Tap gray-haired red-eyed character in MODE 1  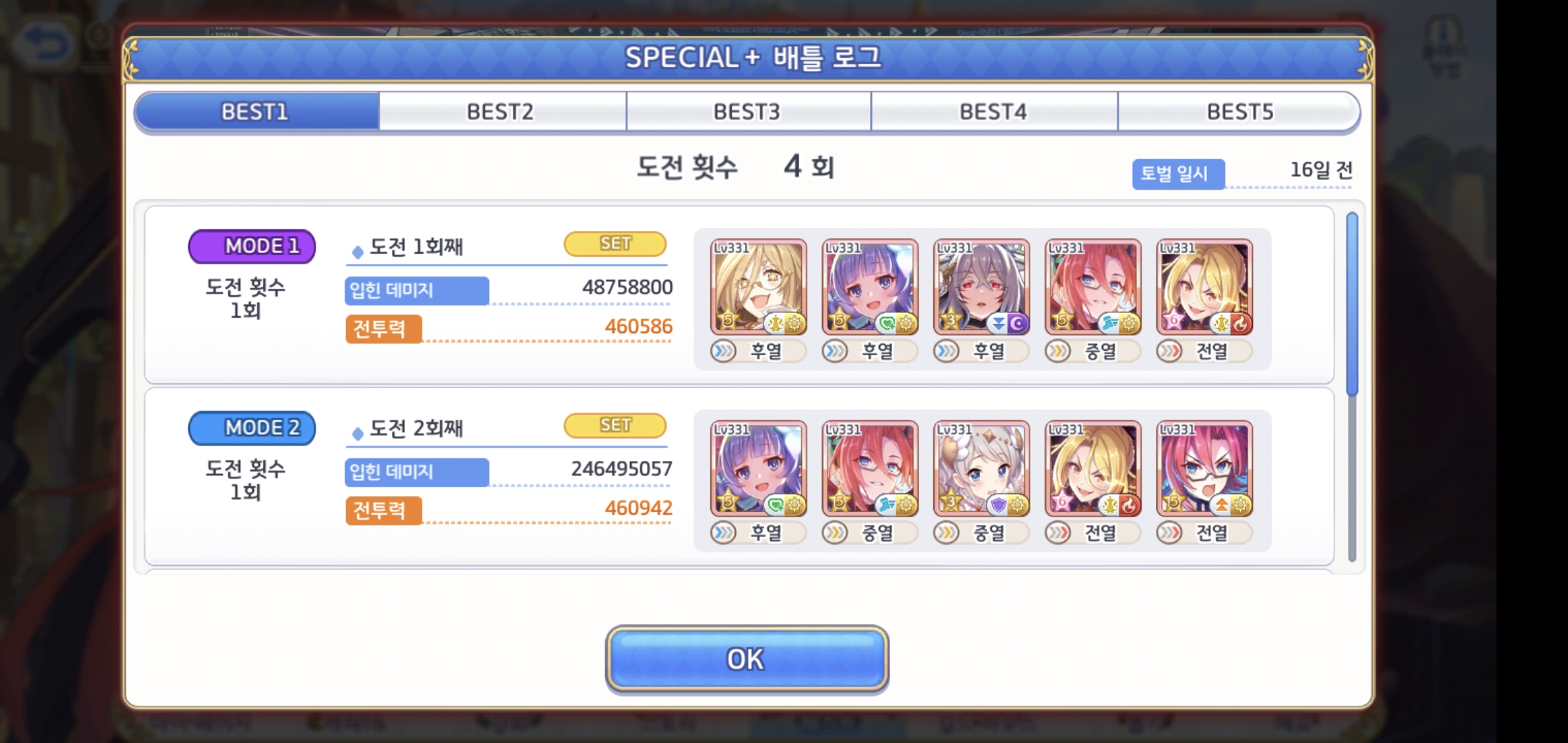point(981,287)
